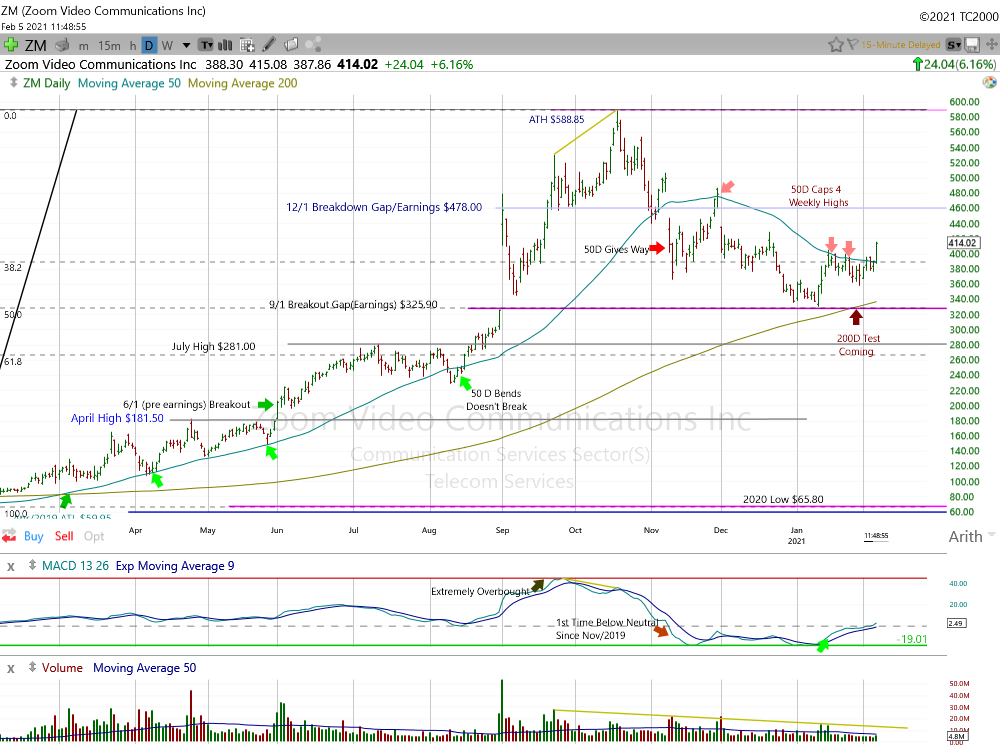This screenshot has height=750, width=1000.
Task: Click the red trade arrows icon
Action: 9,536
